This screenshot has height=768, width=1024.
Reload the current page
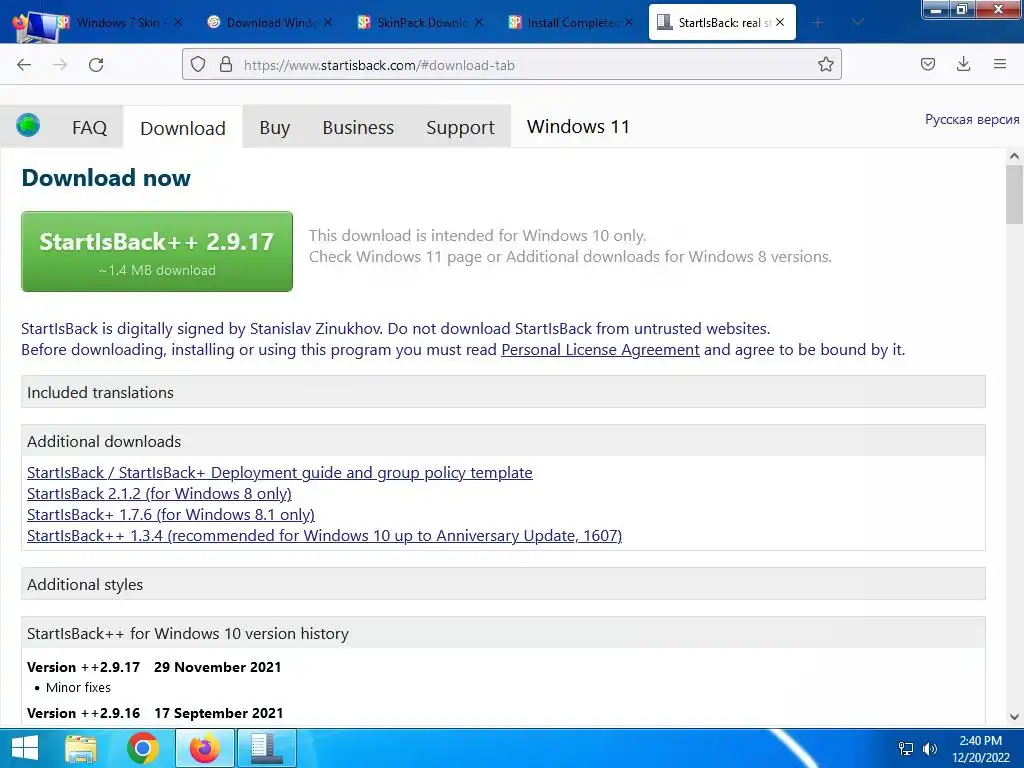pos(96,65)
